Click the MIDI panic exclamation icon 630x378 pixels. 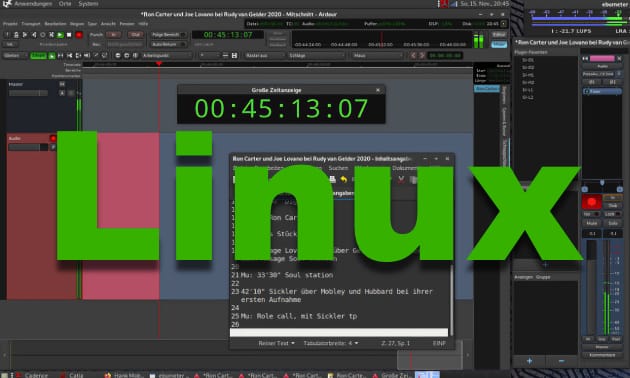click(x=7, y=35)
